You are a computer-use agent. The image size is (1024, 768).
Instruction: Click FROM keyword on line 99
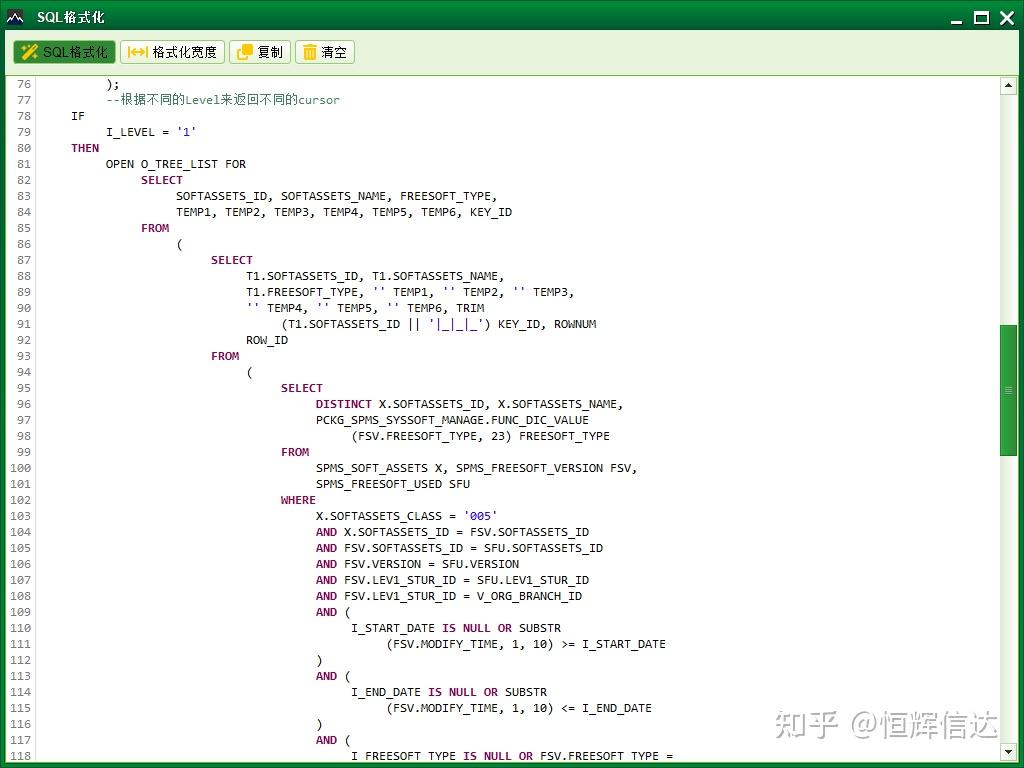coord(295,452)
